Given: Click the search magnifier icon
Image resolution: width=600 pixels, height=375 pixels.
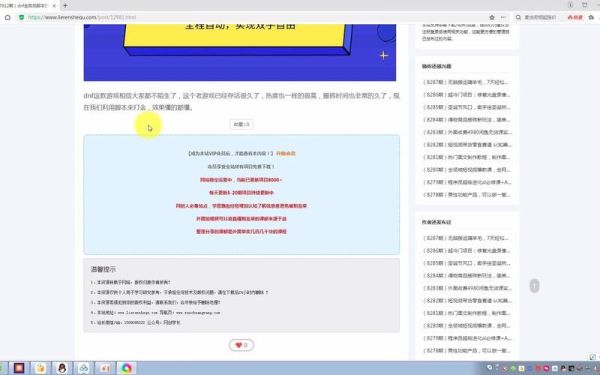Looking at the screenshot, I should (x=518, y=17).
